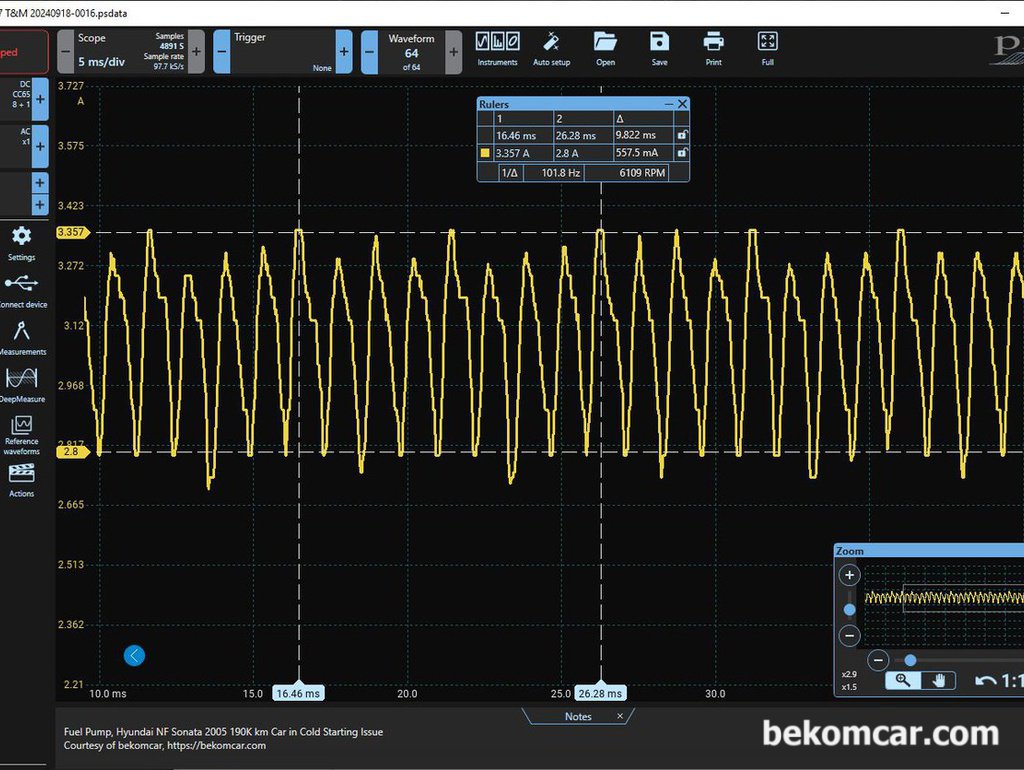Click the blue back arrow button
Image resolution: width=1024 pixels, height=770 pixels.
tap(134, 656)
